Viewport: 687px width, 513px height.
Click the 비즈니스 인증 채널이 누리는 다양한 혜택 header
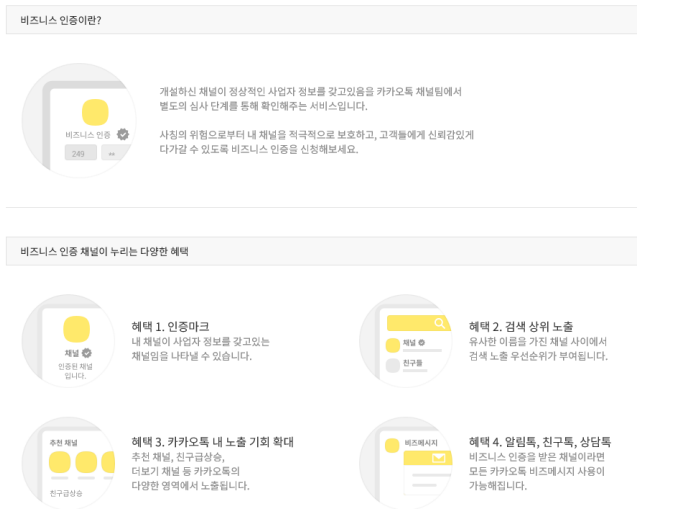(x=321, y=251)
